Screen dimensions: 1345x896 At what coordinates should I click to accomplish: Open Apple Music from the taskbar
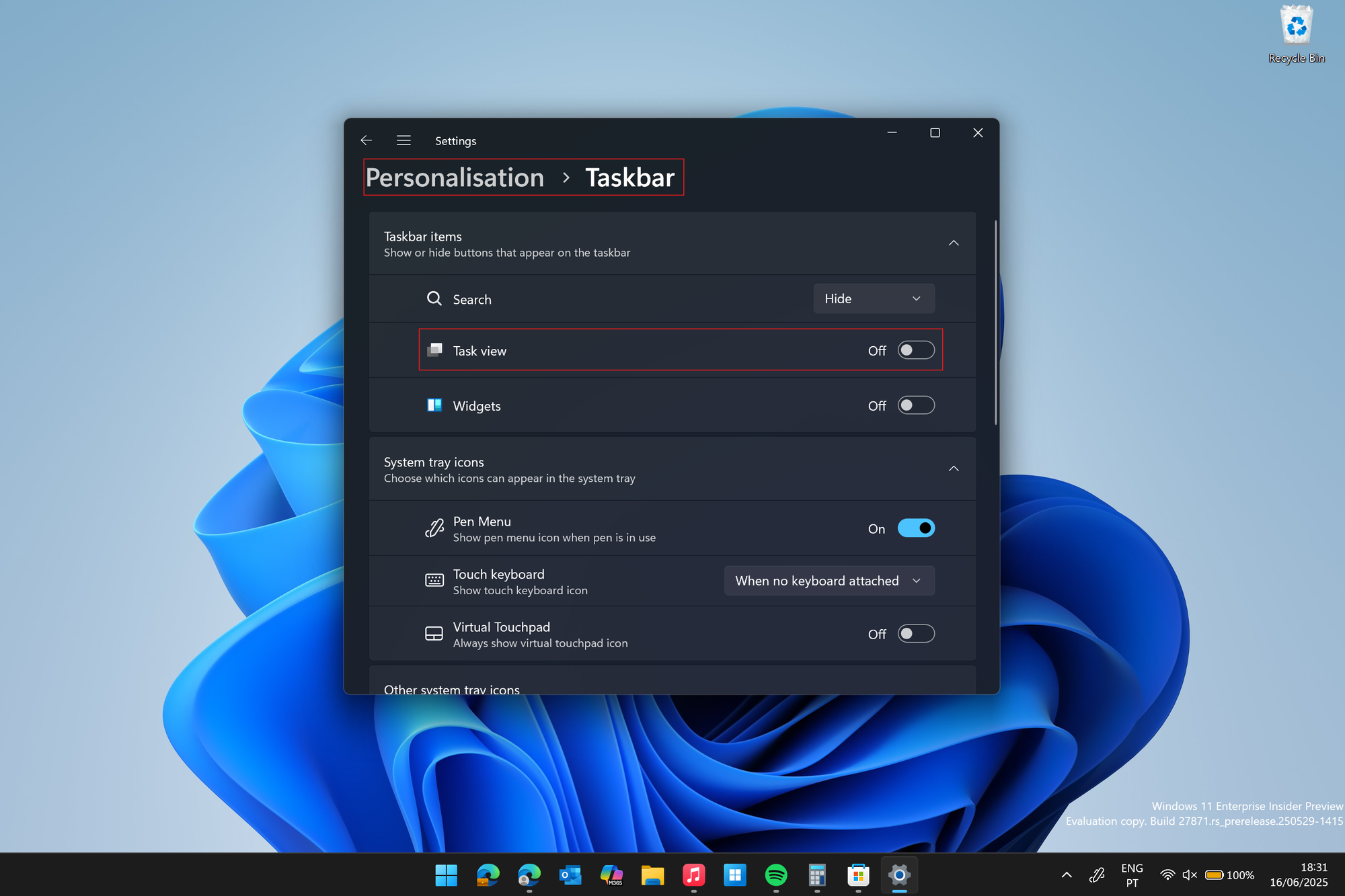point(693,875)
